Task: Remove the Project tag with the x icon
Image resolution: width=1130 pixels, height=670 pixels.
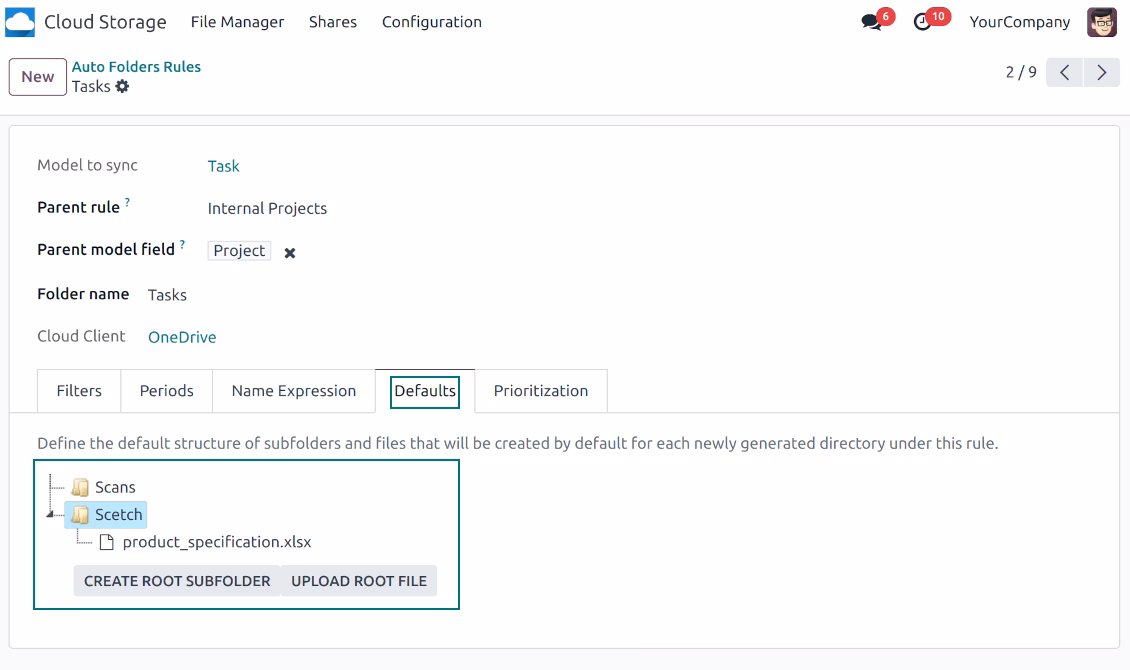Action: pyautogui.click(x=290, y=253)
